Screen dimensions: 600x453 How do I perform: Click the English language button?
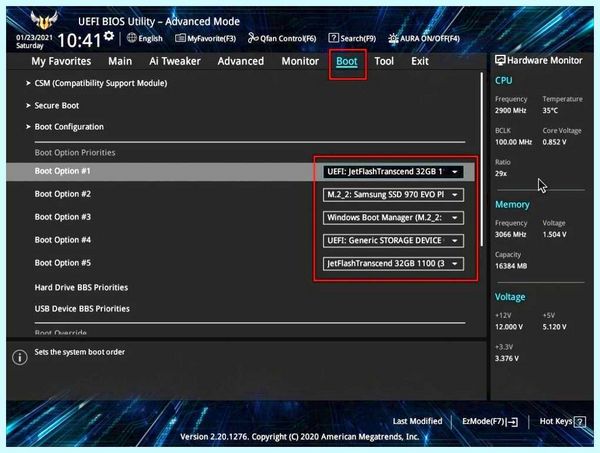[150, 38]
